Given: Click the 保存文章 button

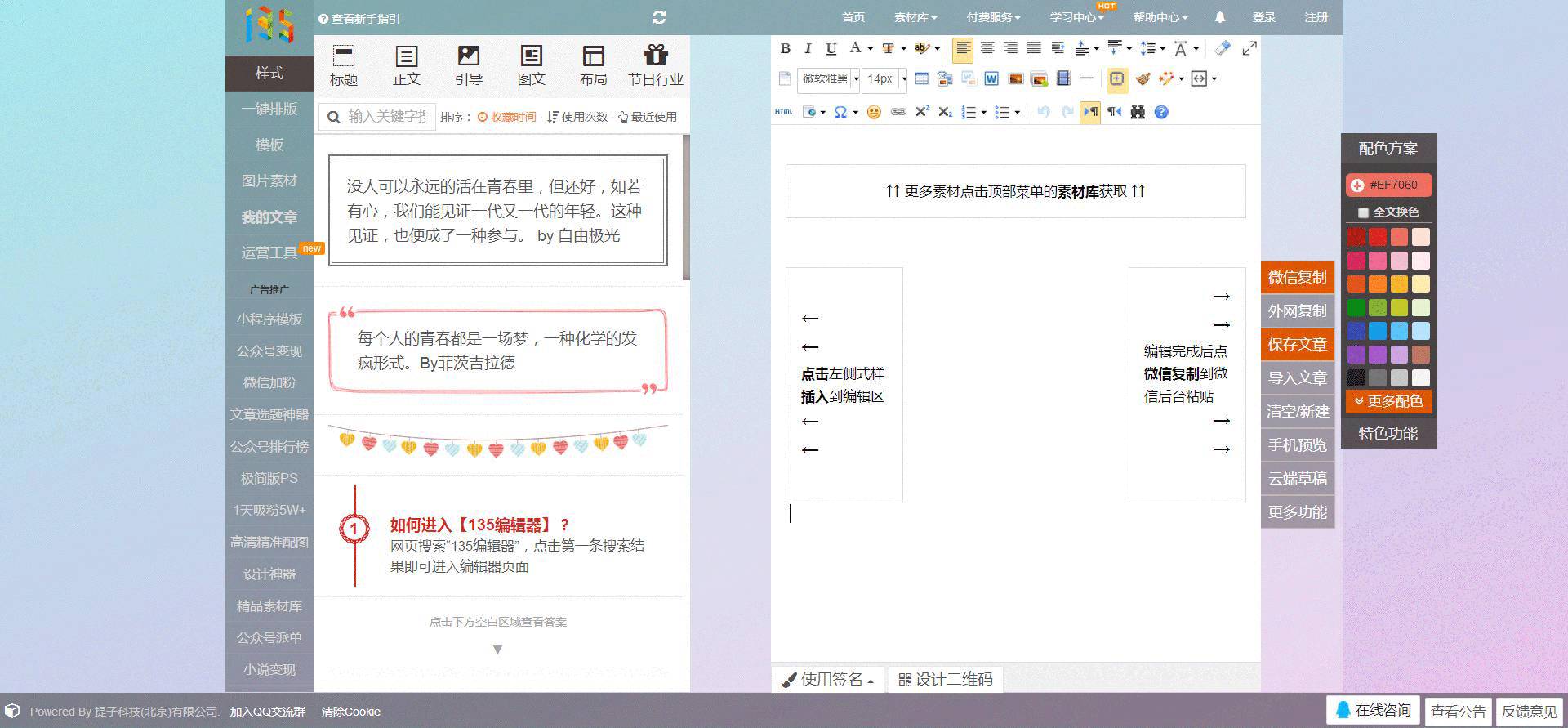Looking at the screenshot, I should [x=1298, y=345].
